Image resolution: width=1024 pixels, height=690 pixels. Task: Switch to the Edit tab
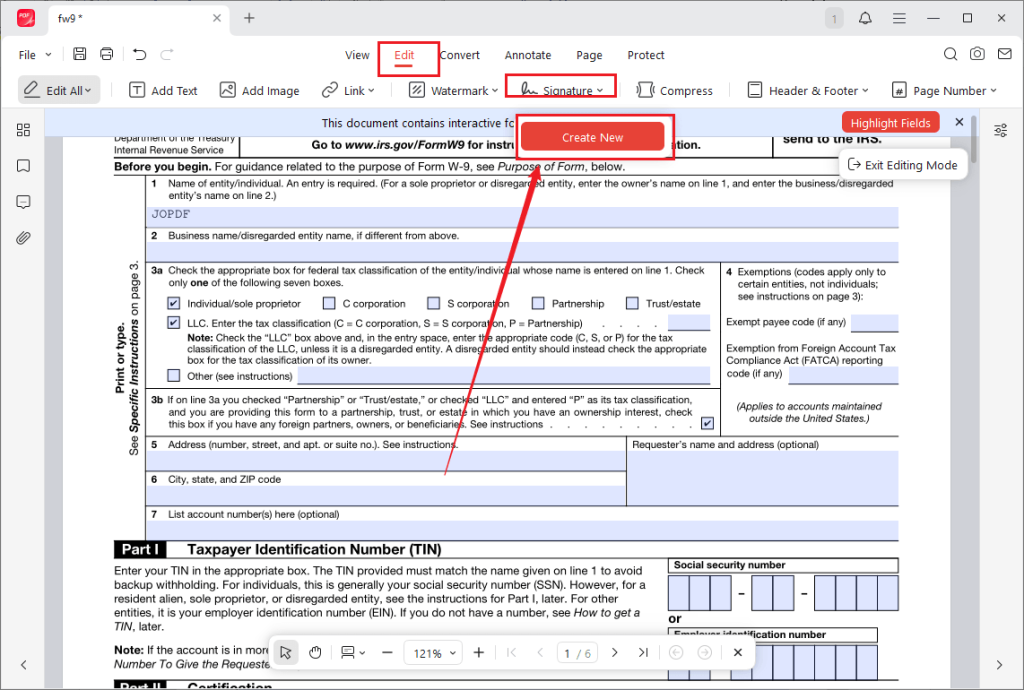tap(404, 55)
